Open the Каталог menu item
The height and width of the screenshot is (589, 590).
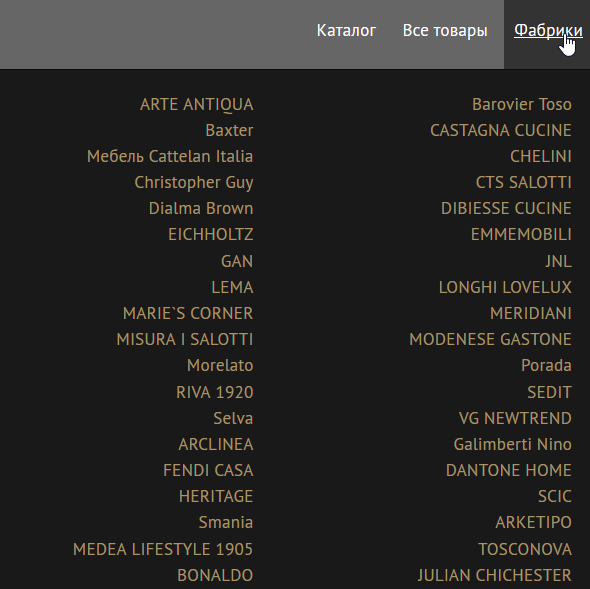pos(346,30)
